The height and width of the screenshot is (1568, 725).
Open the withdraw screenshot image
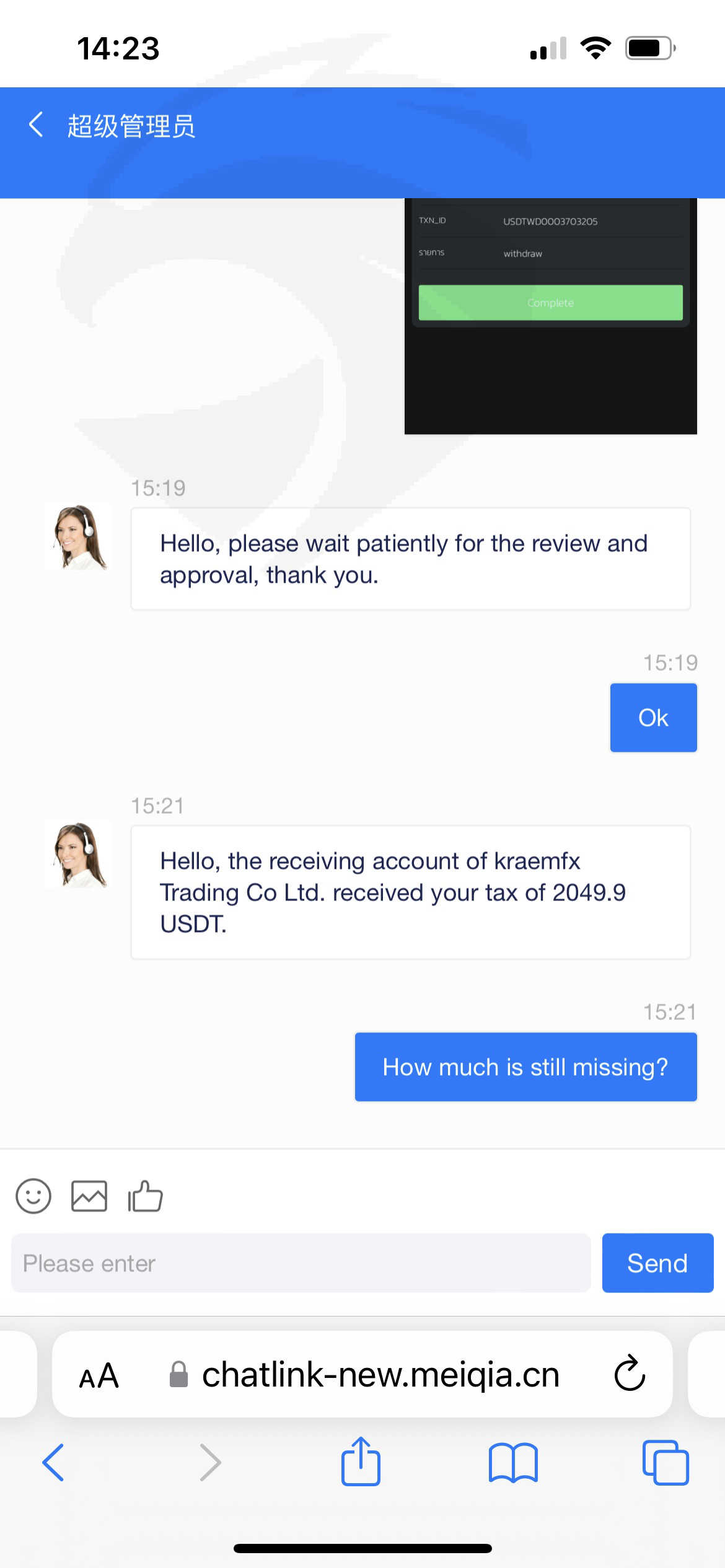[x=550, y=316]
